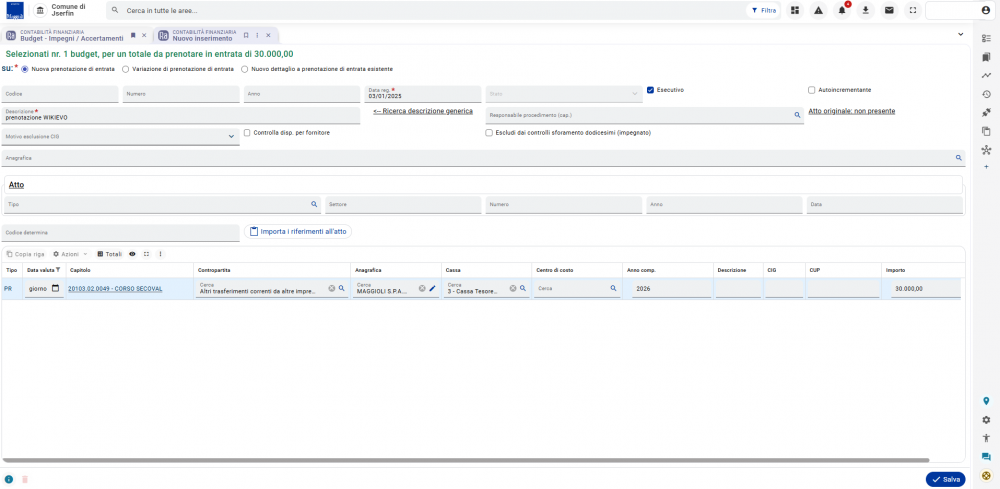Open the Filtra button in search bar
This screenshot has width=1000, height=489.
(x=763, y=10)
